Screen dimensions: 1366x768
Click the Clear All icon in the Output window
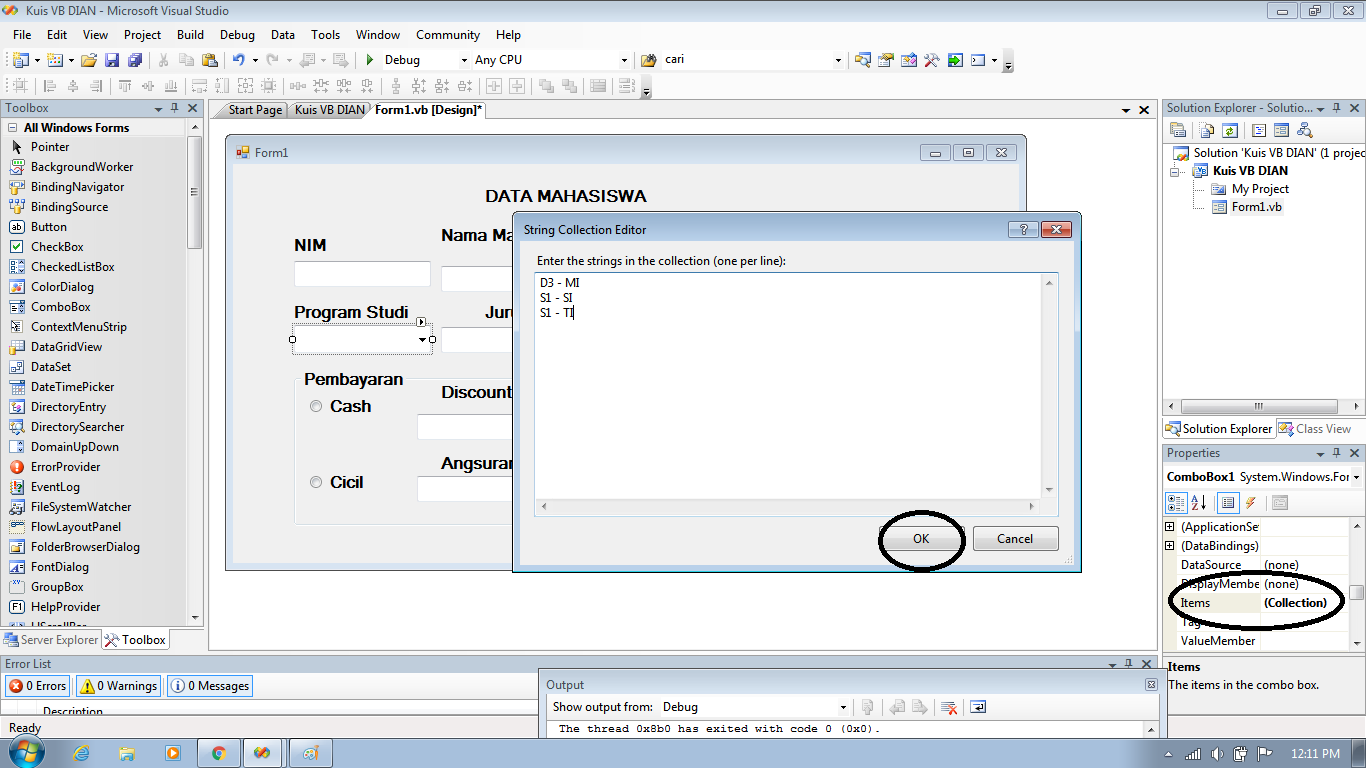pos(949,707)
